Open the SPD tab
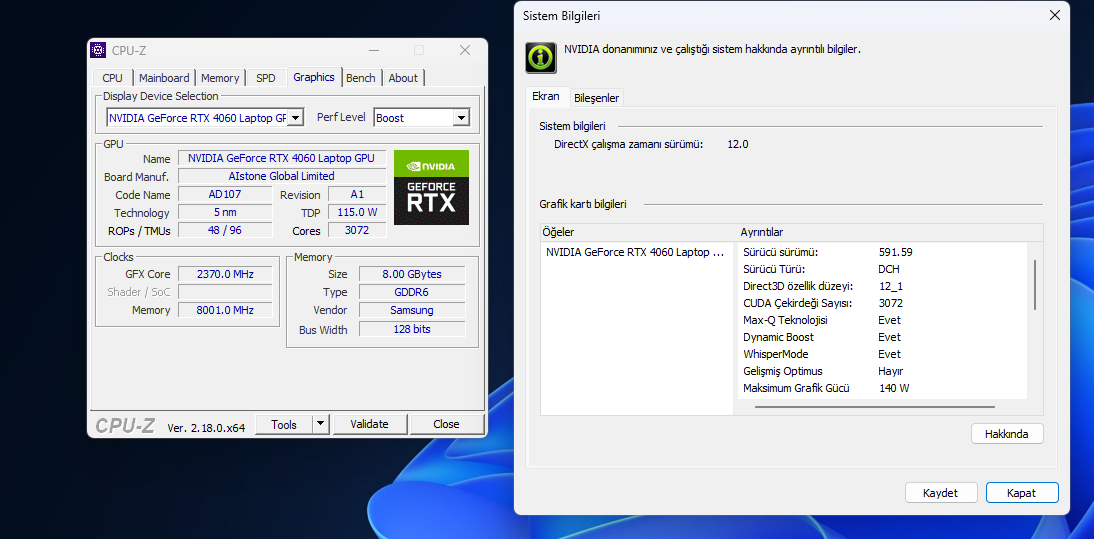This screenshot has width=1094, height=539. point(265,78)
